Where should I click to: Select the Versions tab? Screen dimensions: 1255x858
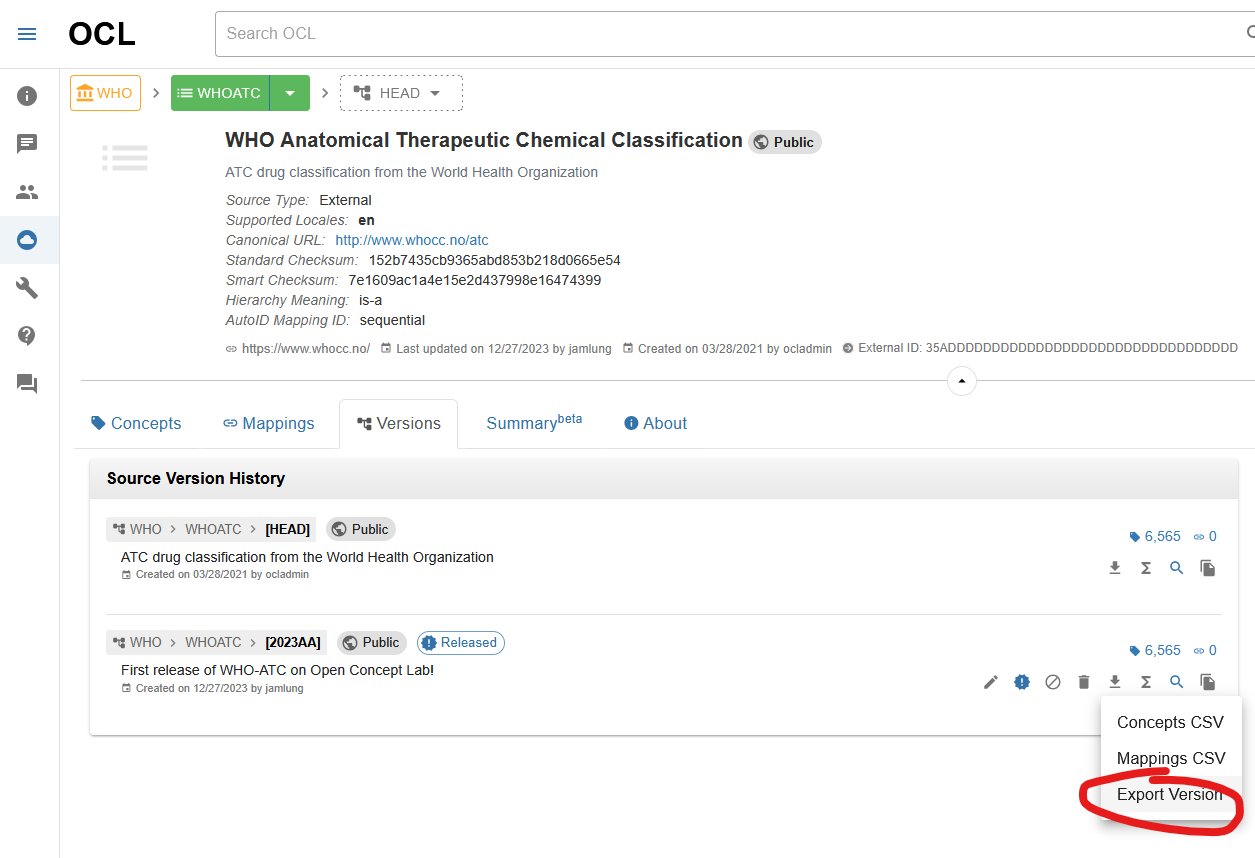tap(398, 424)
